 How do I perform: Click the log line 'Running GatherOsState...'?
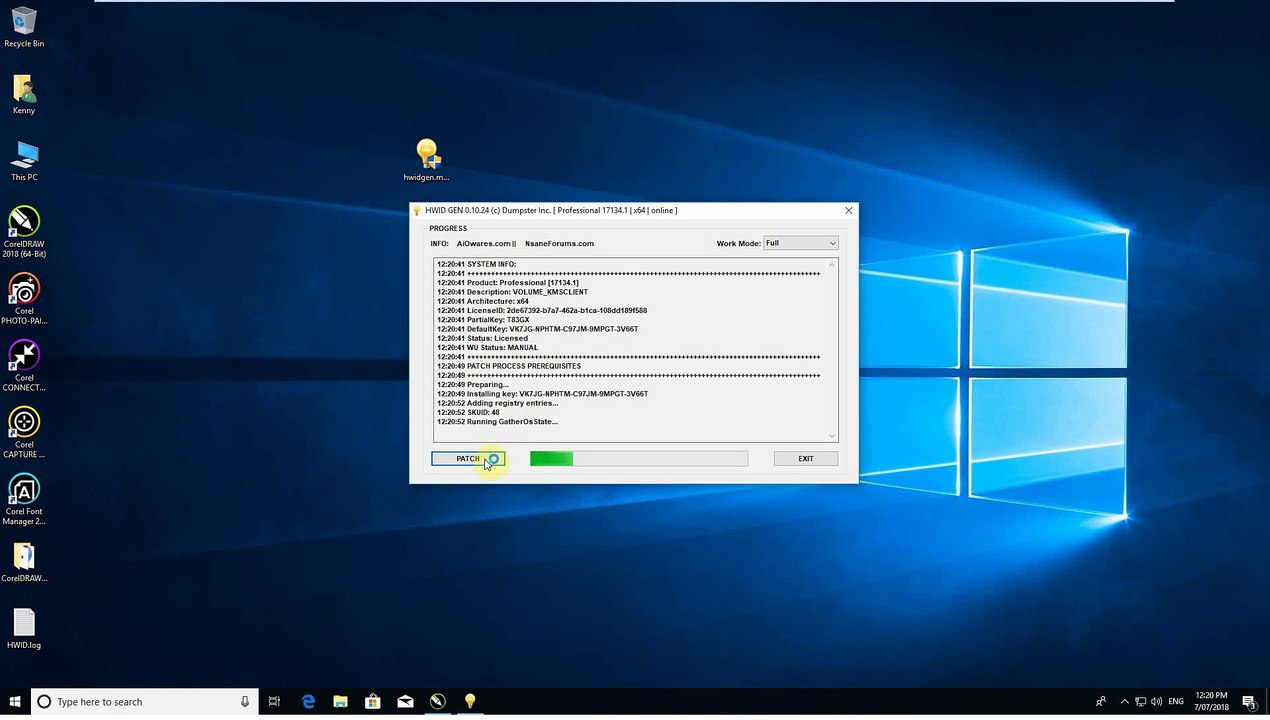pyautogui.click(x=497, y=422)
